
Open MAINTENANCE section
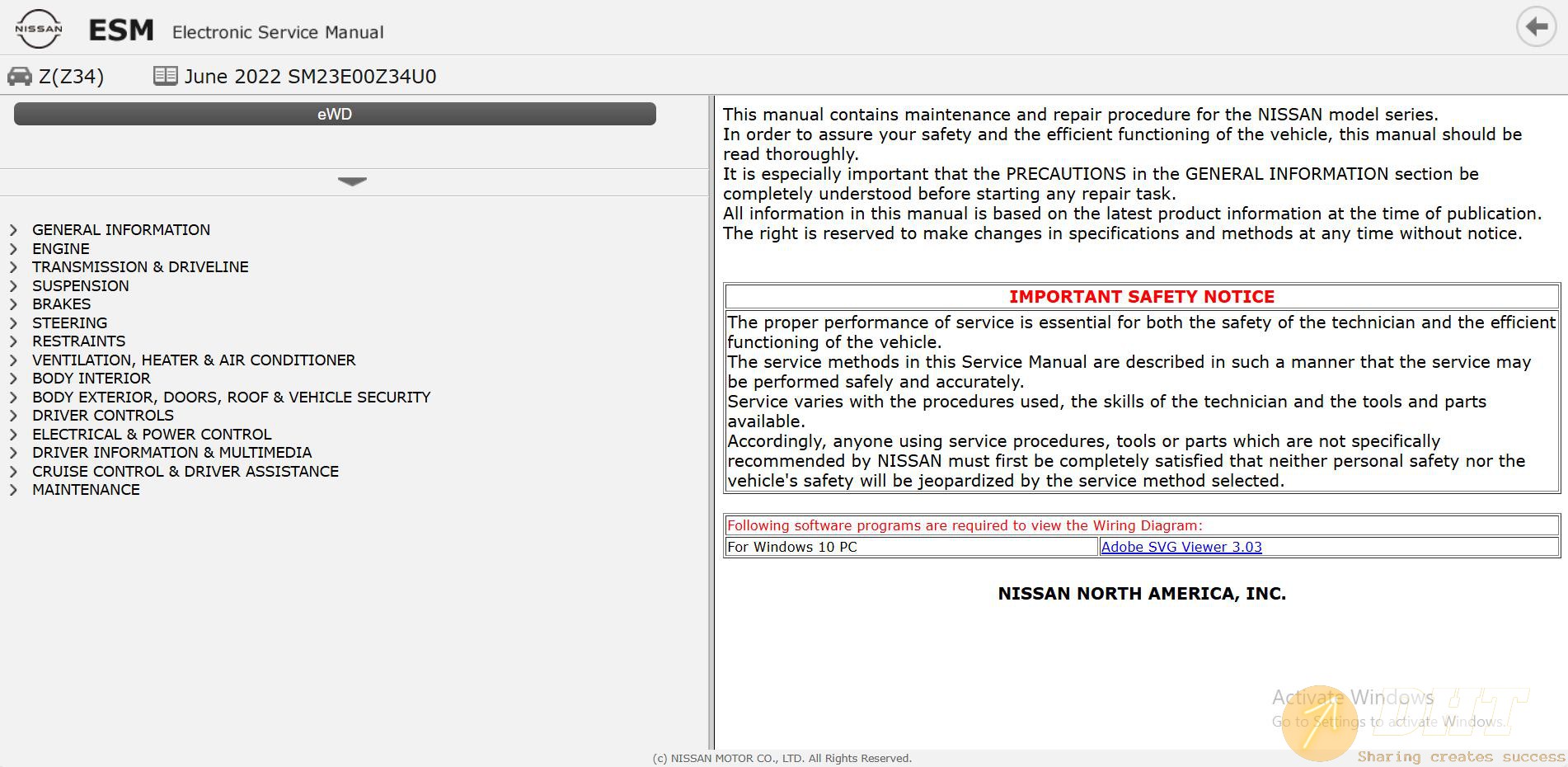(87, 490)
